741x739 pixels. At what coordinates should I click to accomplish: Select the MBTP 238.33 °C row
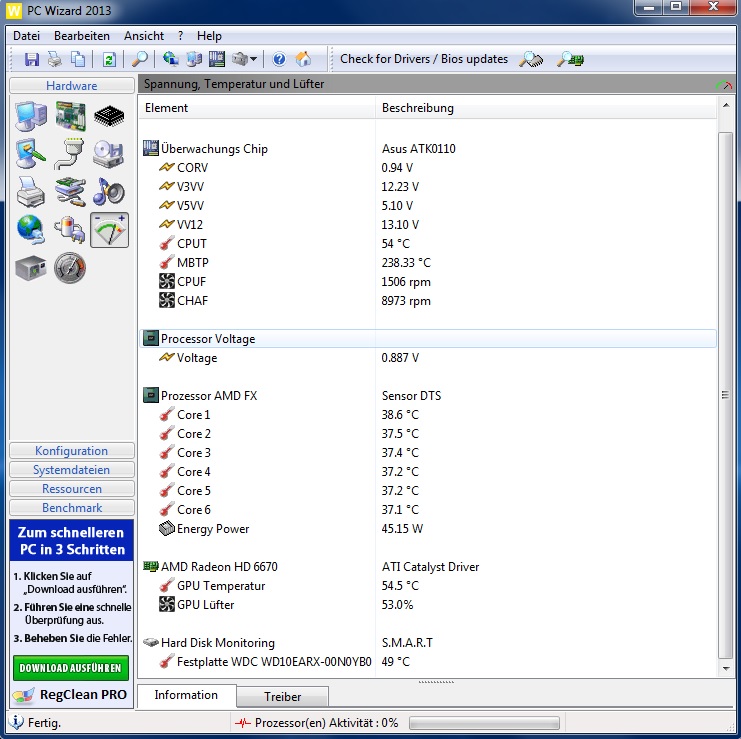point(428,263)
